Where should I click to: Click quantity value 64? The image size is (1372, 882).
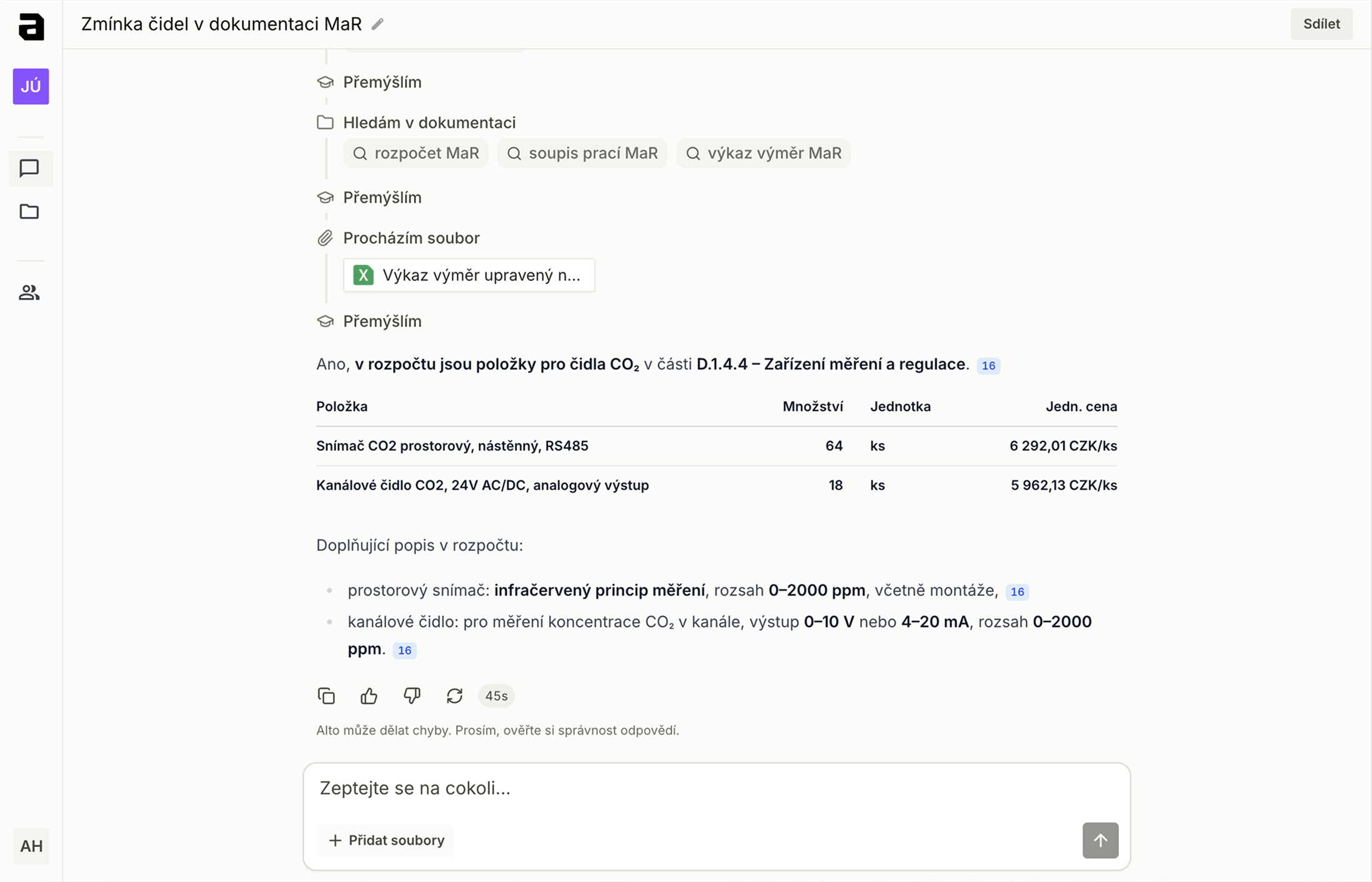(834, 446)
